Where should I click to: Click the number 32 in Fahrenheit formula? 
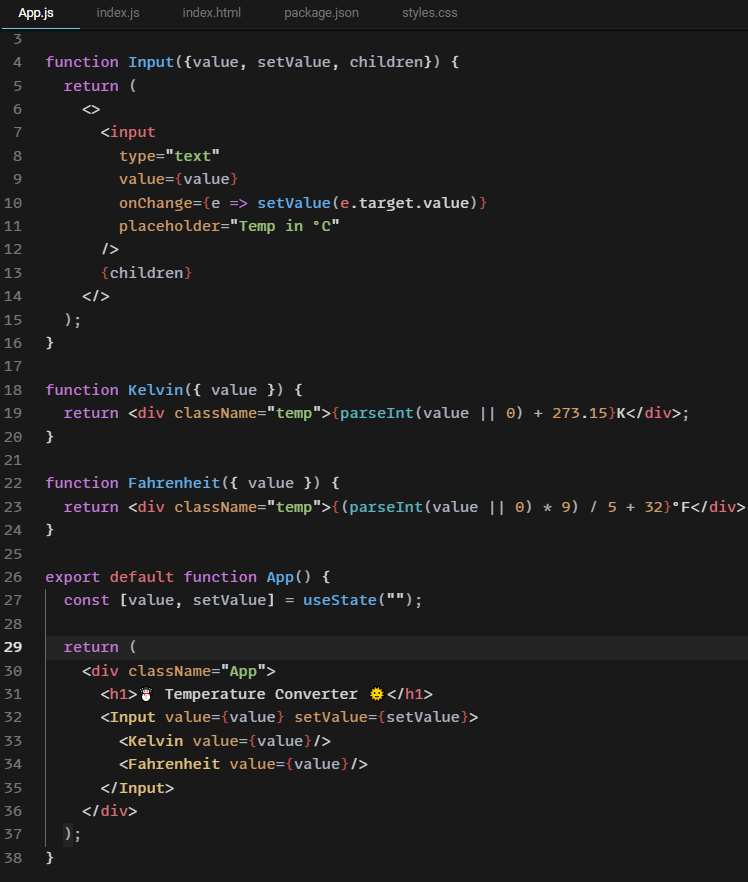[x=653, y=507]
